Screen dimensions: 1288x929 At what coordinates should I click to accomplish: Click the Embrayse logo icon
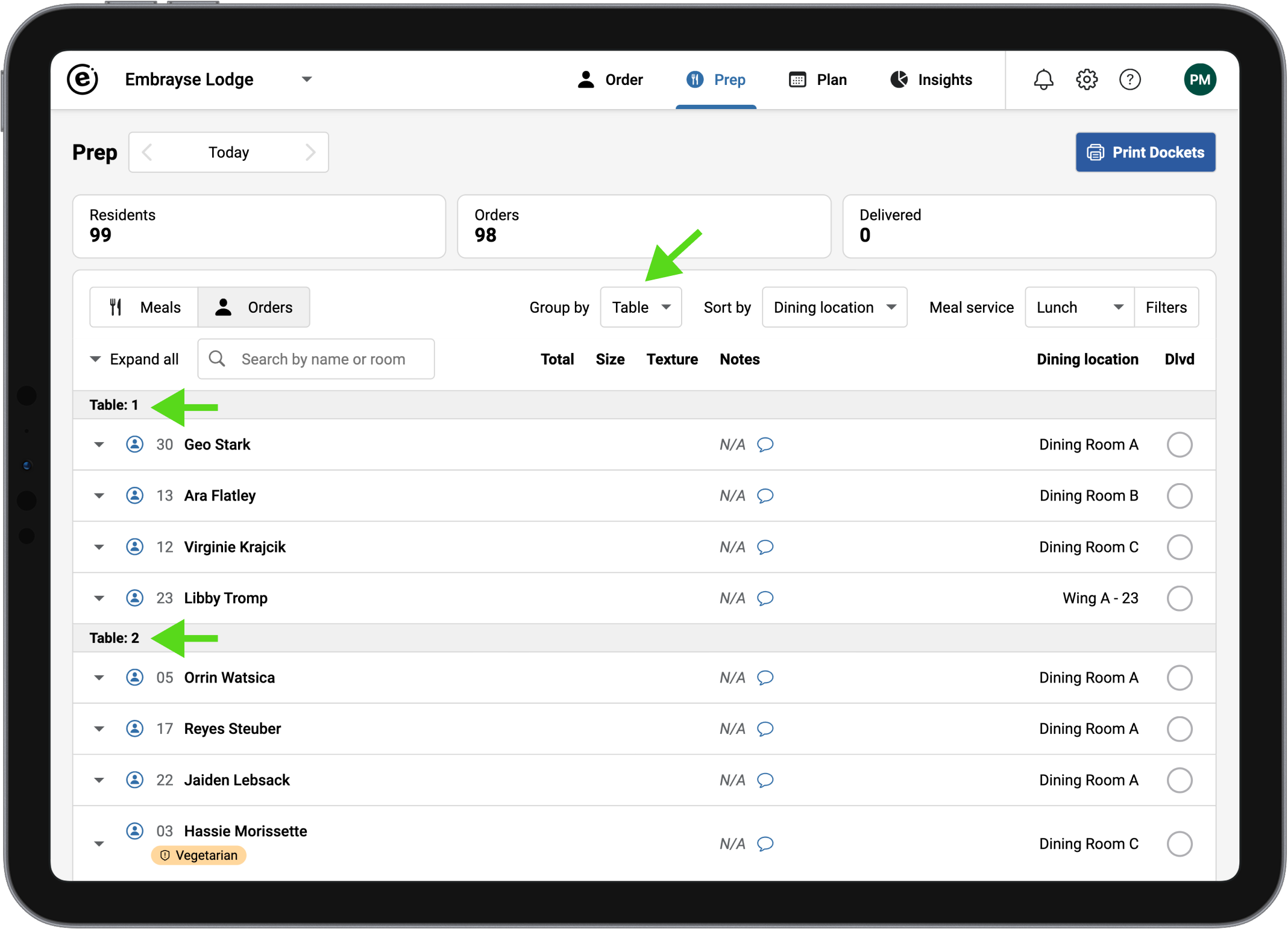click(x=83, y=80)
